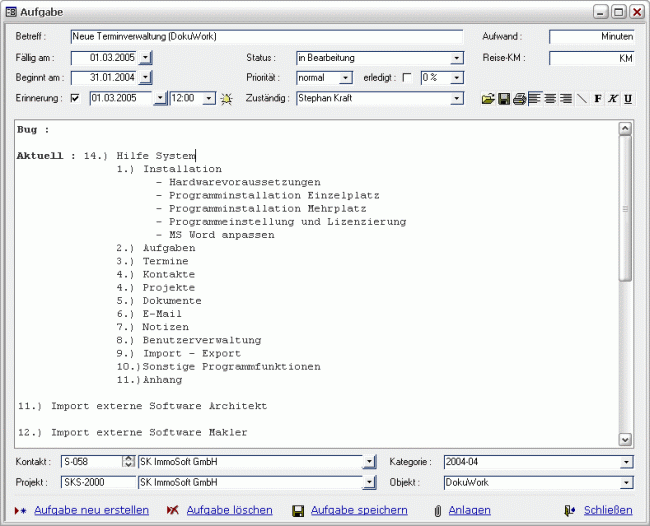The image size is (650, 526).
Task: Align text right in the editor
Action: 566,99
